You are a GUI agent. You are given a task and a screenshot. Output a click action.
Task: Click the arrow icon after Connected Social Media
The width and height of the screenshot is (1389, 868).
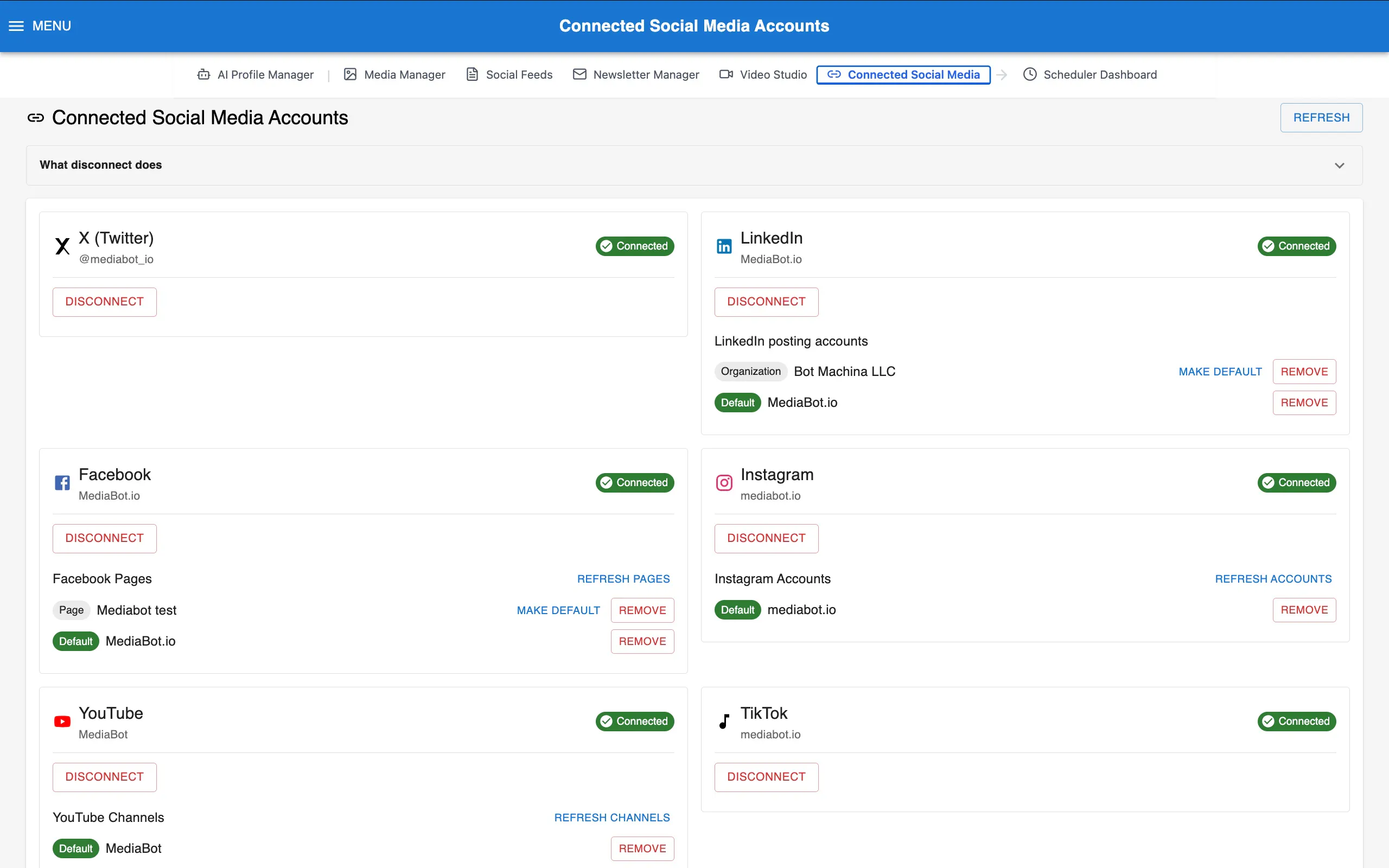(1002, 75)
